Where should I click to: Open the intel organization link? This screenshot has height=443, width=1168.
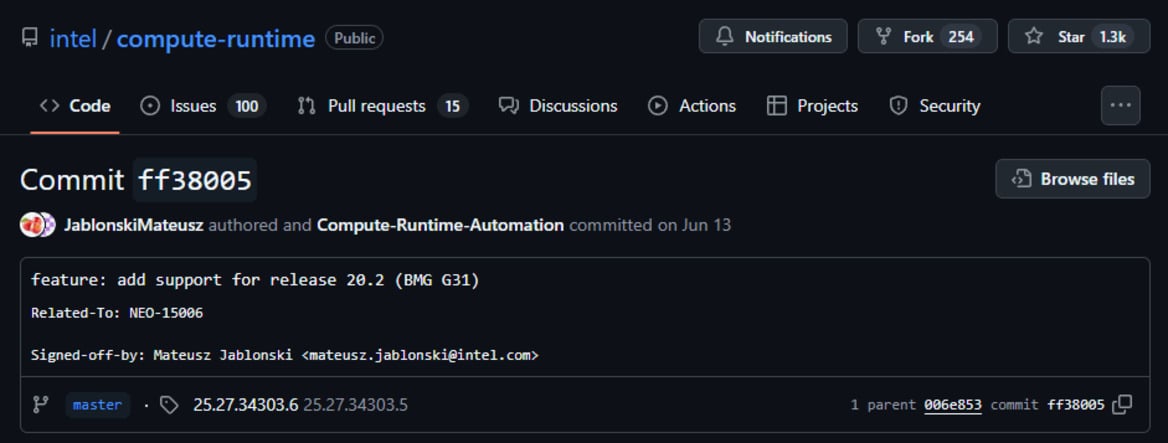(73, 38)
